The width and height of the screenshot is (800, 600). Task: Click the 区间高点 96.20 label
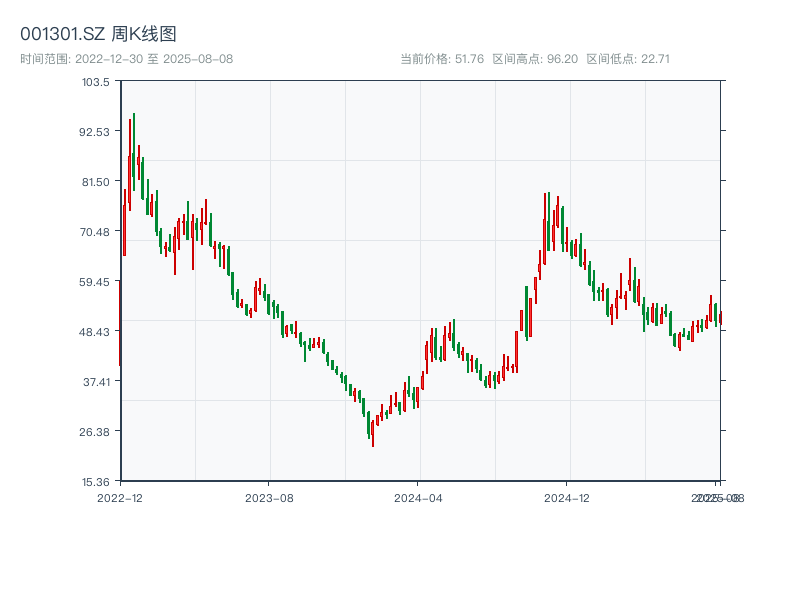pos(535,59)
